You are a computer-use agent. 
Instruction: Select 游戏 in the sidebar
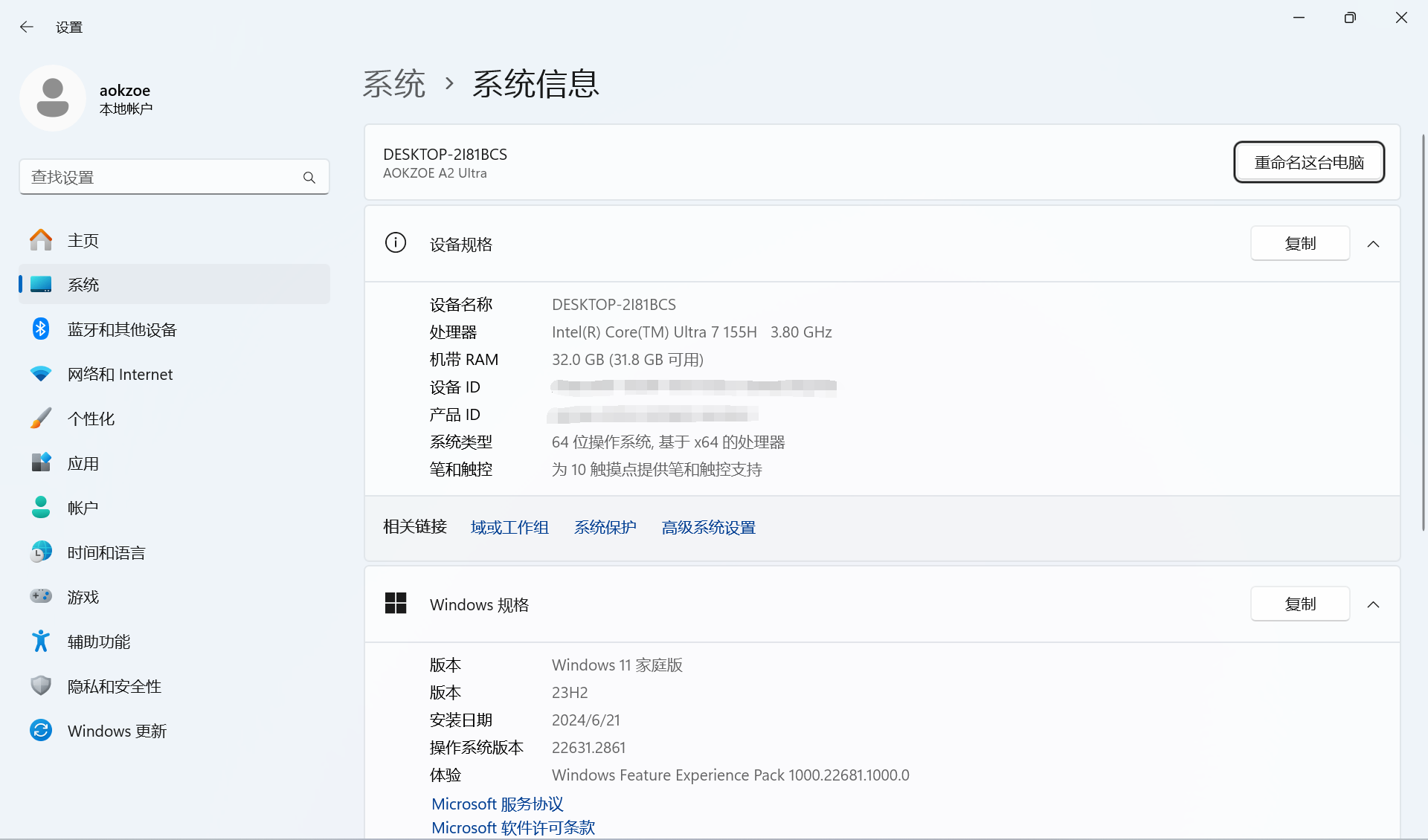174,597
